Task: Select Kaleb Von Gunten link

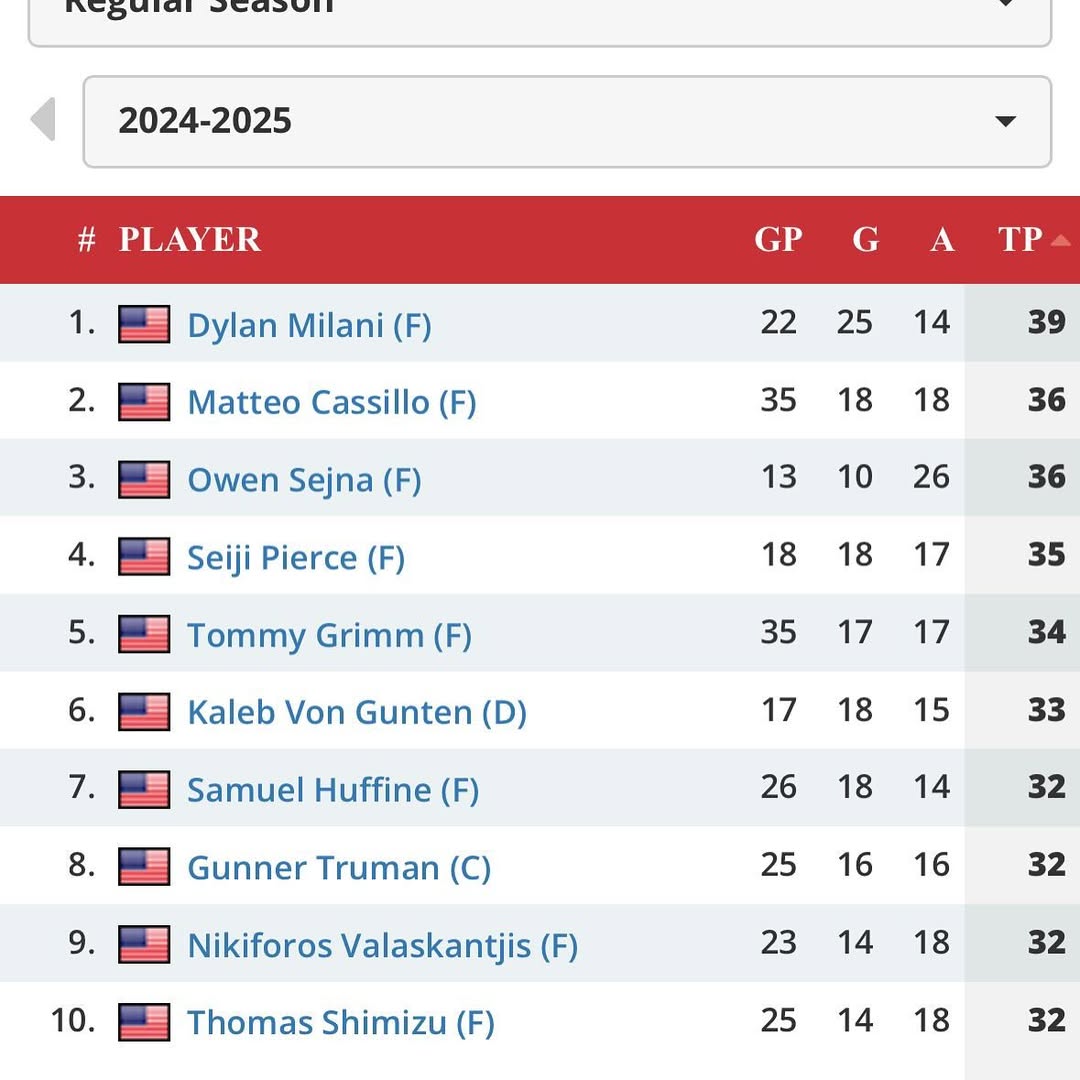Action: point(356,712)
